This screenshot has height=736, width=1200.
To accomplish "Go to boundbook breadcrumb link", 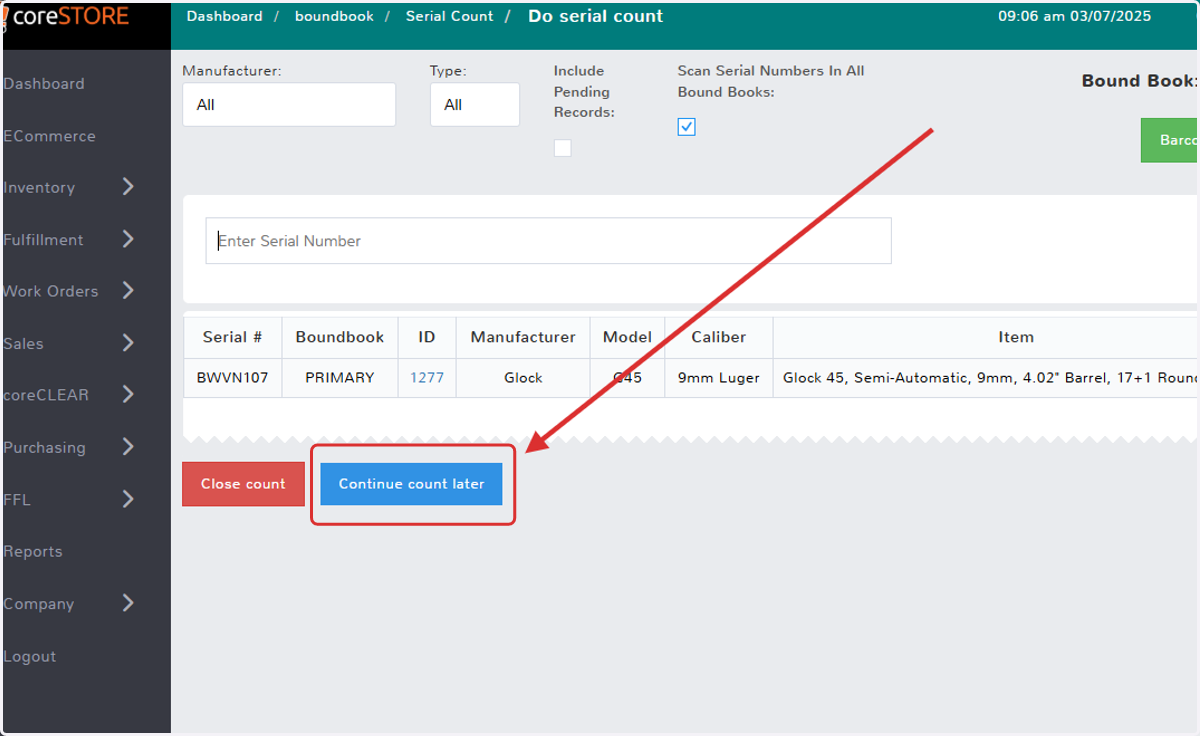I will coord(334,16).
